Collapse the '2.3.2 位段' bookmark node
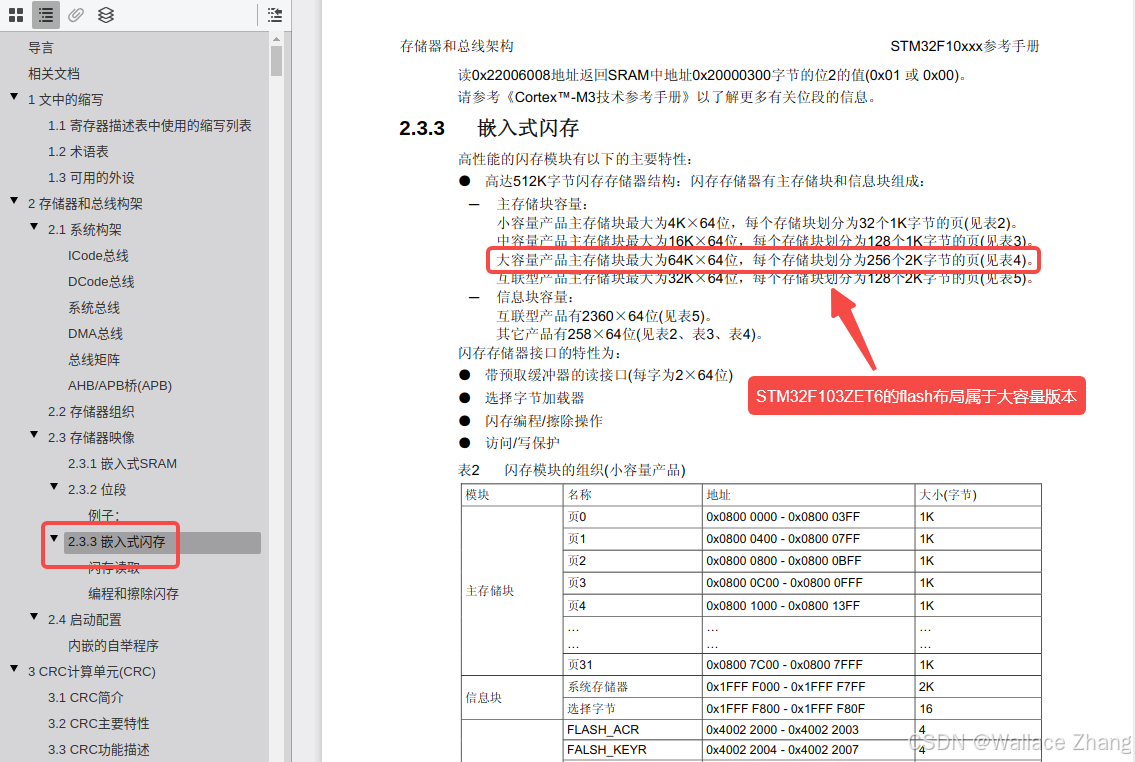Viewport: 1135px width, 762px height. [x=54, y=486]
